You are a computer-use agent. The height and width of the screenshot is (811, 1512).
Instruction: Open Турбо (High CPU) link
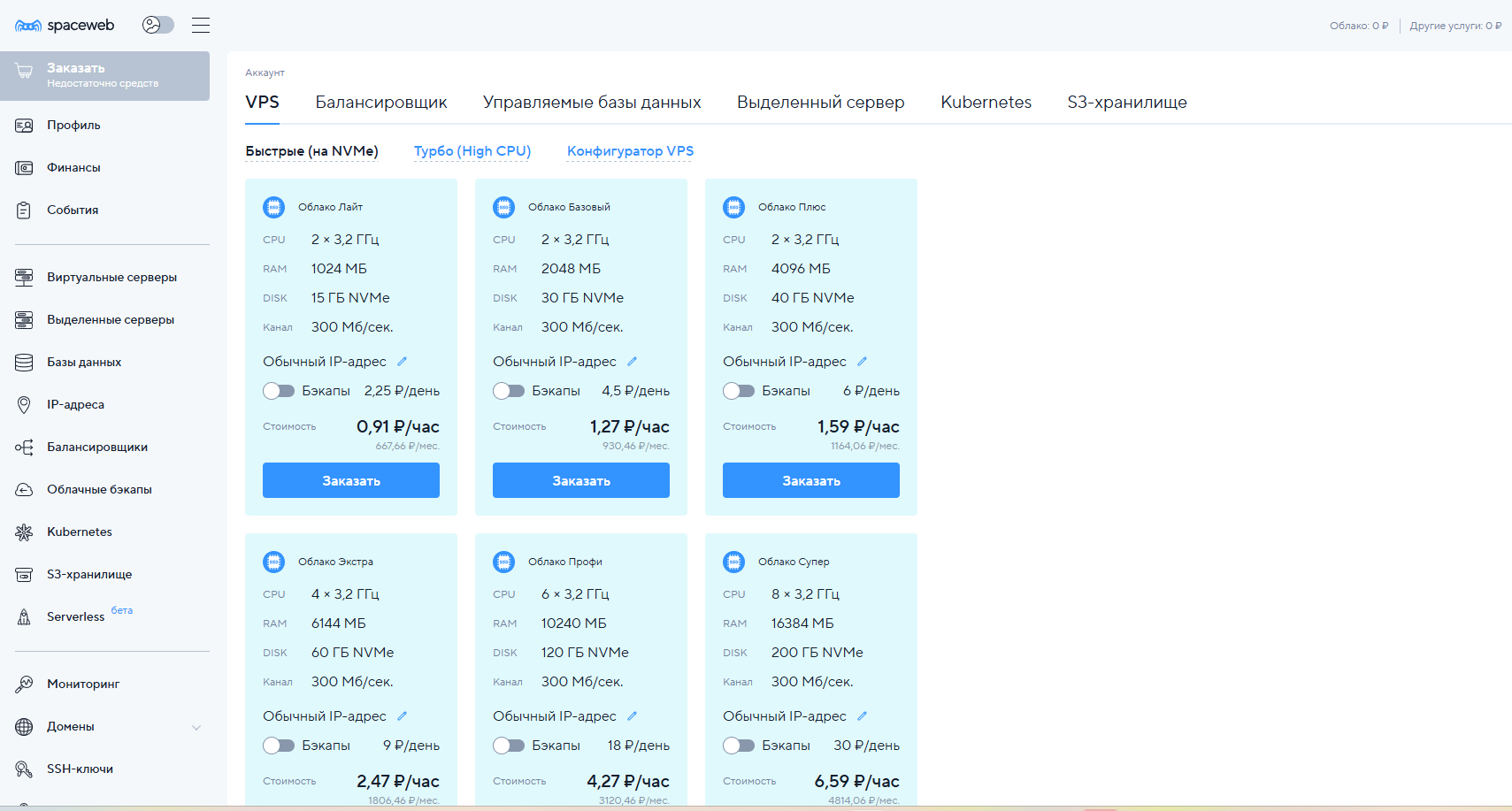coord(472,151)
